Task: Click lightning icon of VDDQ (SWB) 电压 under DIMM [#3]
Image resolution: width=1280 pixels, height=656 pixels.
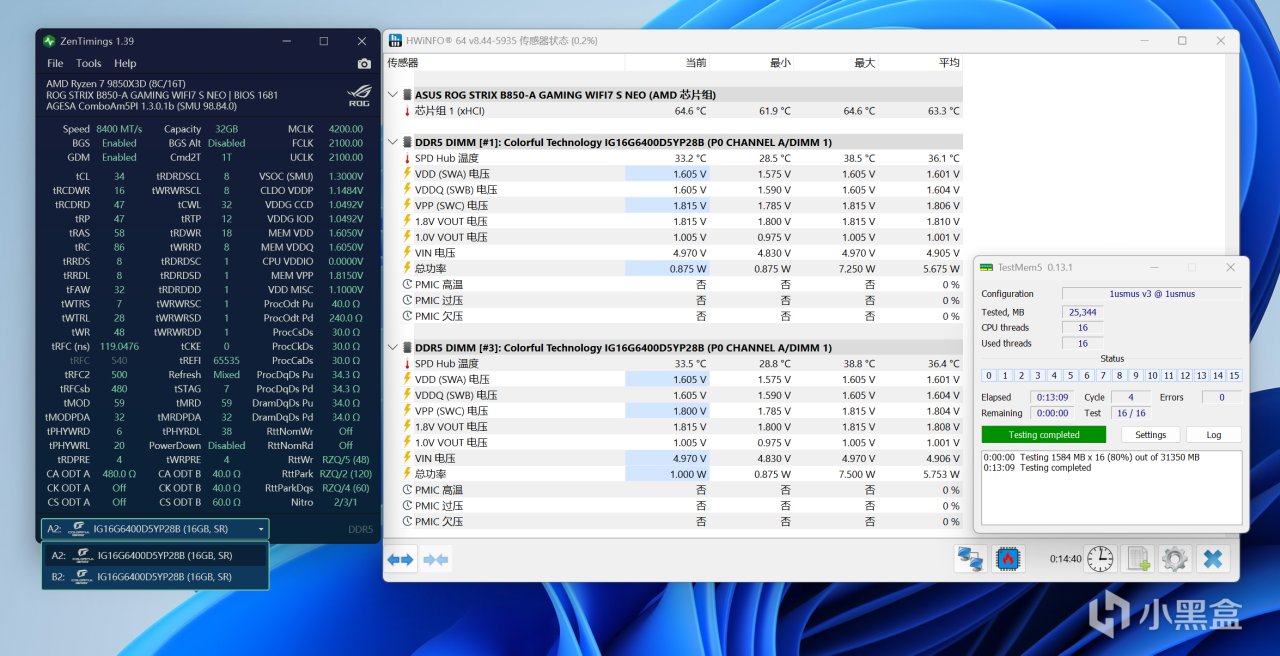Action: (407, 396)
